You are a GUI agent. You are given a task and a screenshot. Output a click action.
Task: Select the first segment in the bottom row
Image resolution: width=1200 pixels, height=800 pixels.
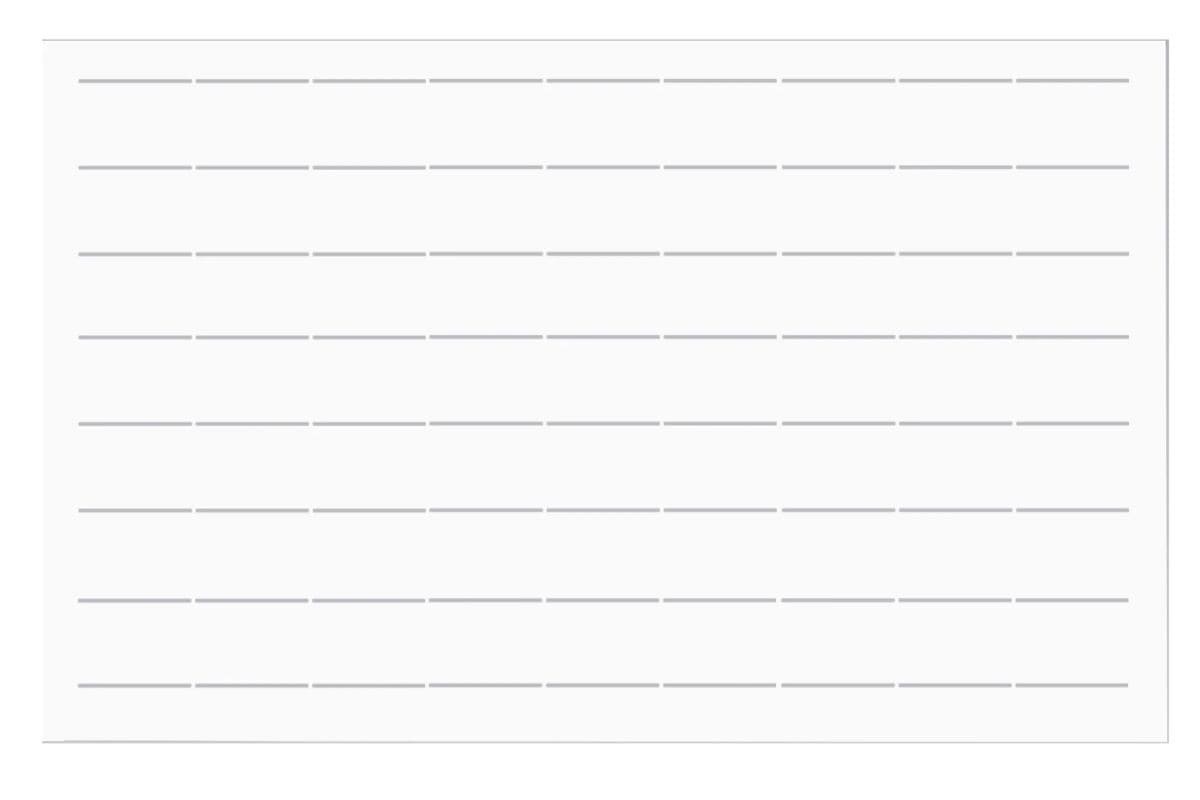pyautogui.click(x=135, y=686)
